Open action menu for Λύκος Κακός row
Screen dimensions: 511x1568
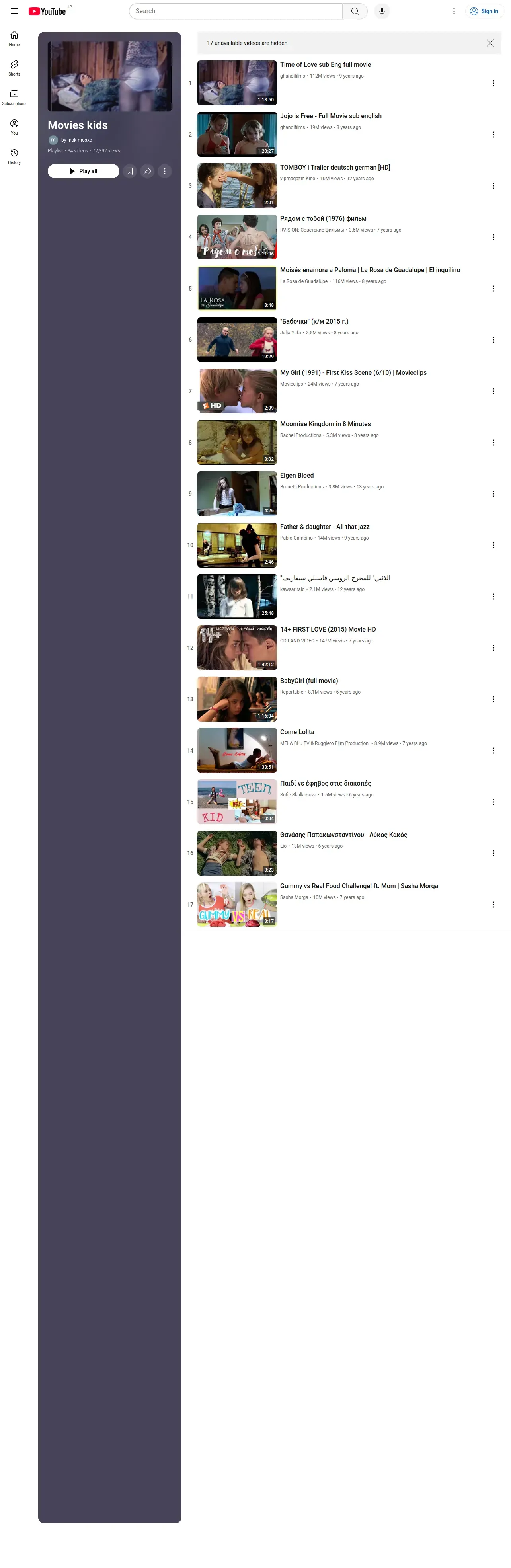click(x=493, y=853)
